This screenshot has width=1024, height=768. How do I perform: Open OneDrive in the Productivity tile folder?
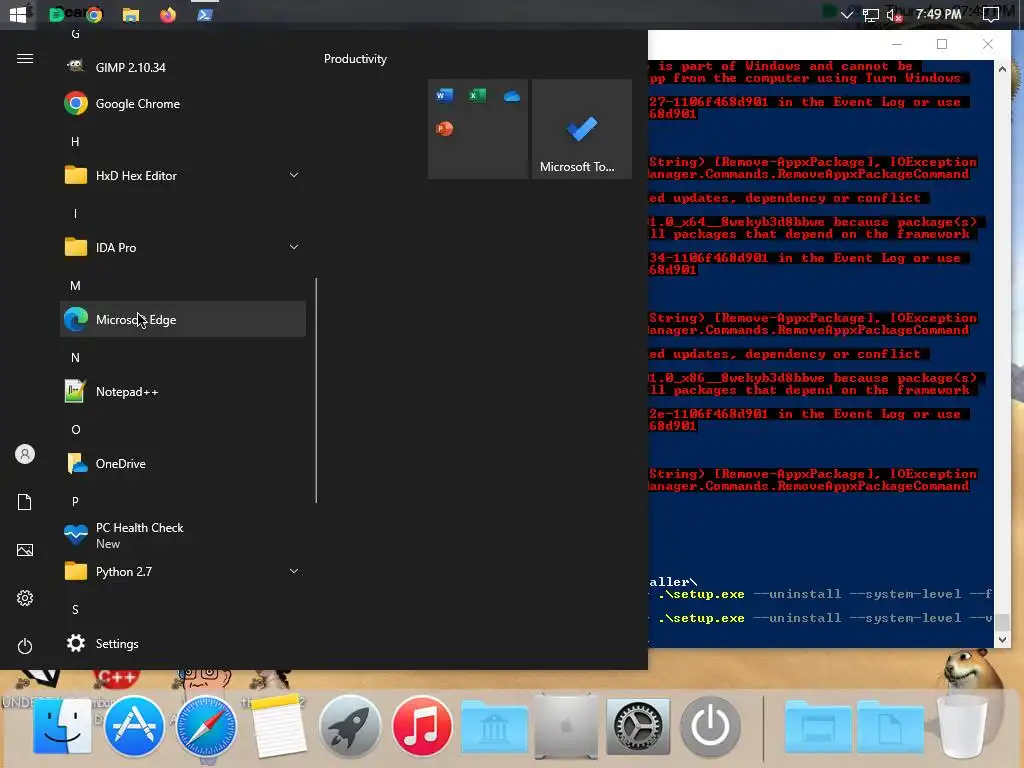tap(512, 96)
